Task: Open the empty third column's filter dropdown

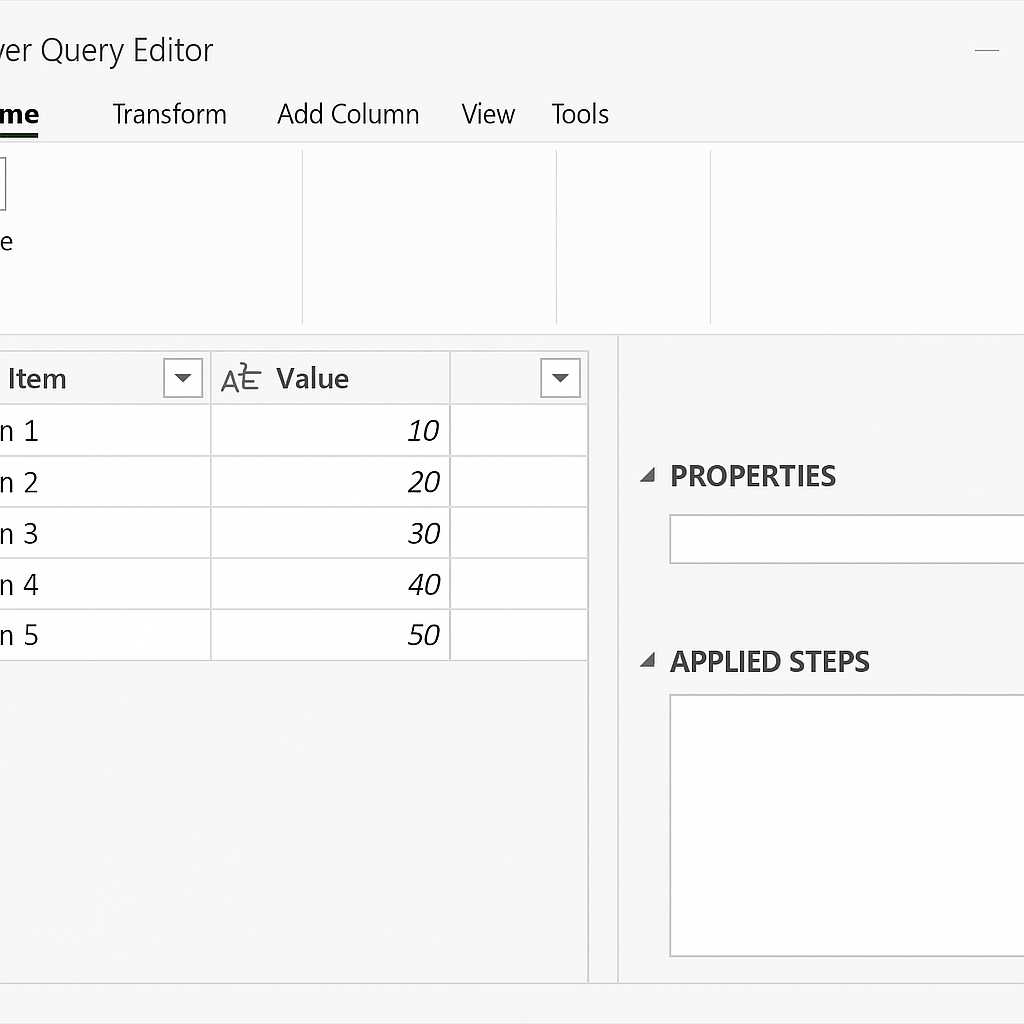Action: coord(560,379)
